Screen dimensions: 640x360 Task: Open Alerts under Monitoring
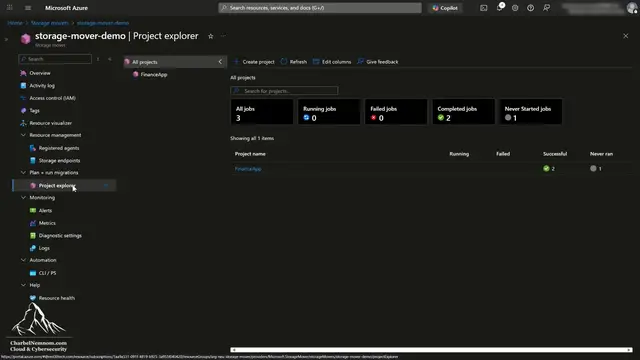pos(45,211)
